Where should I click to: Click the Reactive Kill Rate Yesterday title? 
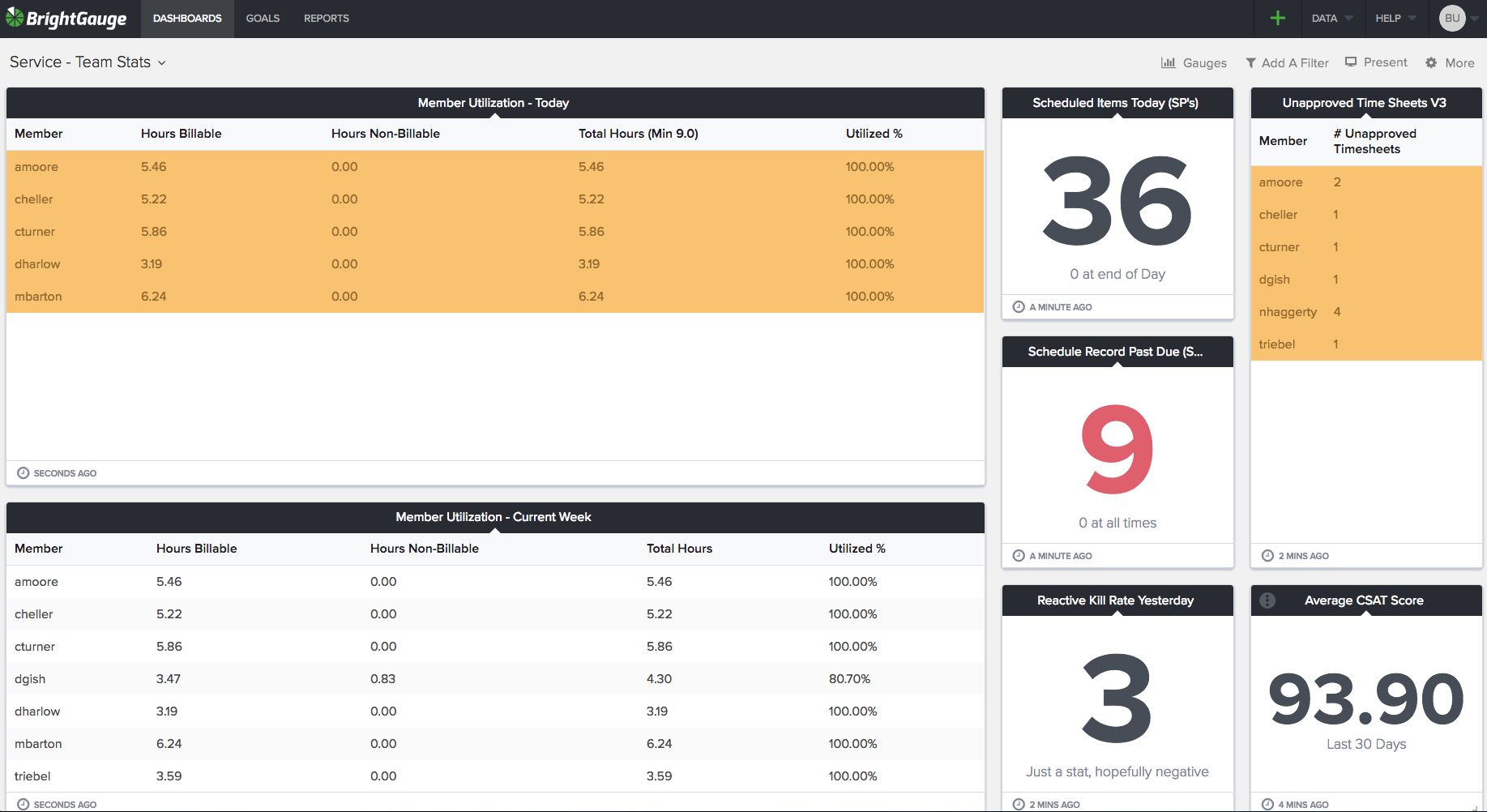pyautogui.click(x=1115, y=600)
